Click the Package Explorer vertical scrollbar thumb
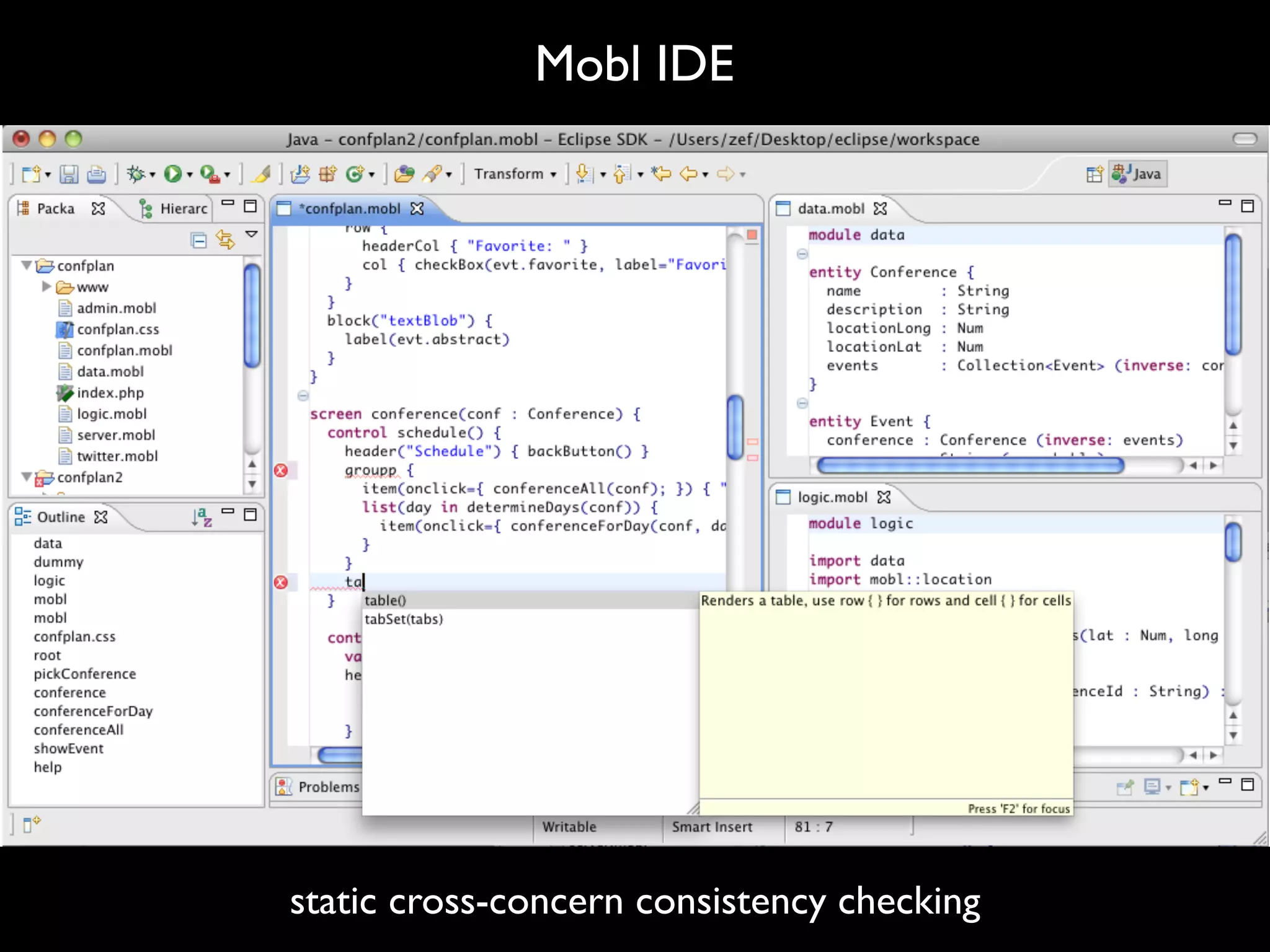This screenshot has height=952, width=1270. [252, 315]
